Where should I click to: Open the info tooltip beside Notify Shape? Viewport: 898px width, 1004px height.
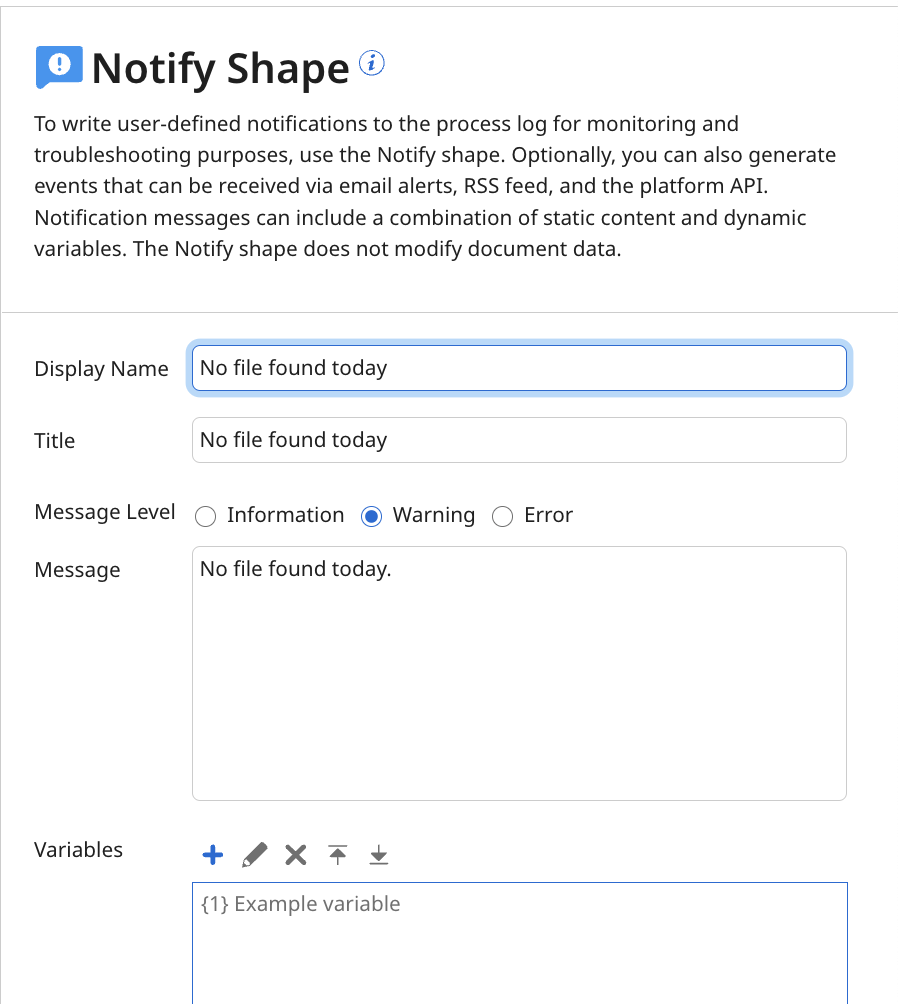[371, 62]
